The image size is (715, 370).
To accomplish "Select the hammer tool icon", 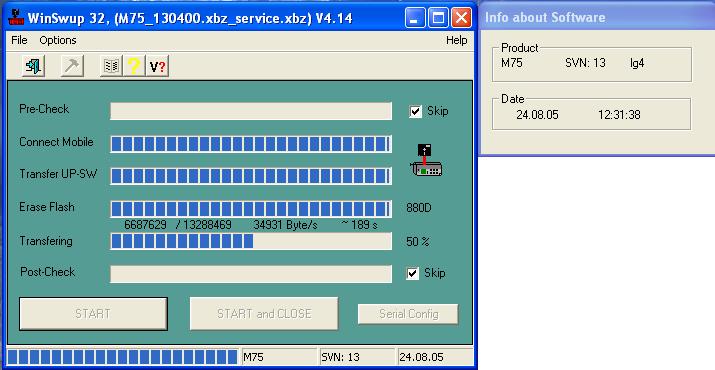I will pyautogui.click(x=72, y=66).
